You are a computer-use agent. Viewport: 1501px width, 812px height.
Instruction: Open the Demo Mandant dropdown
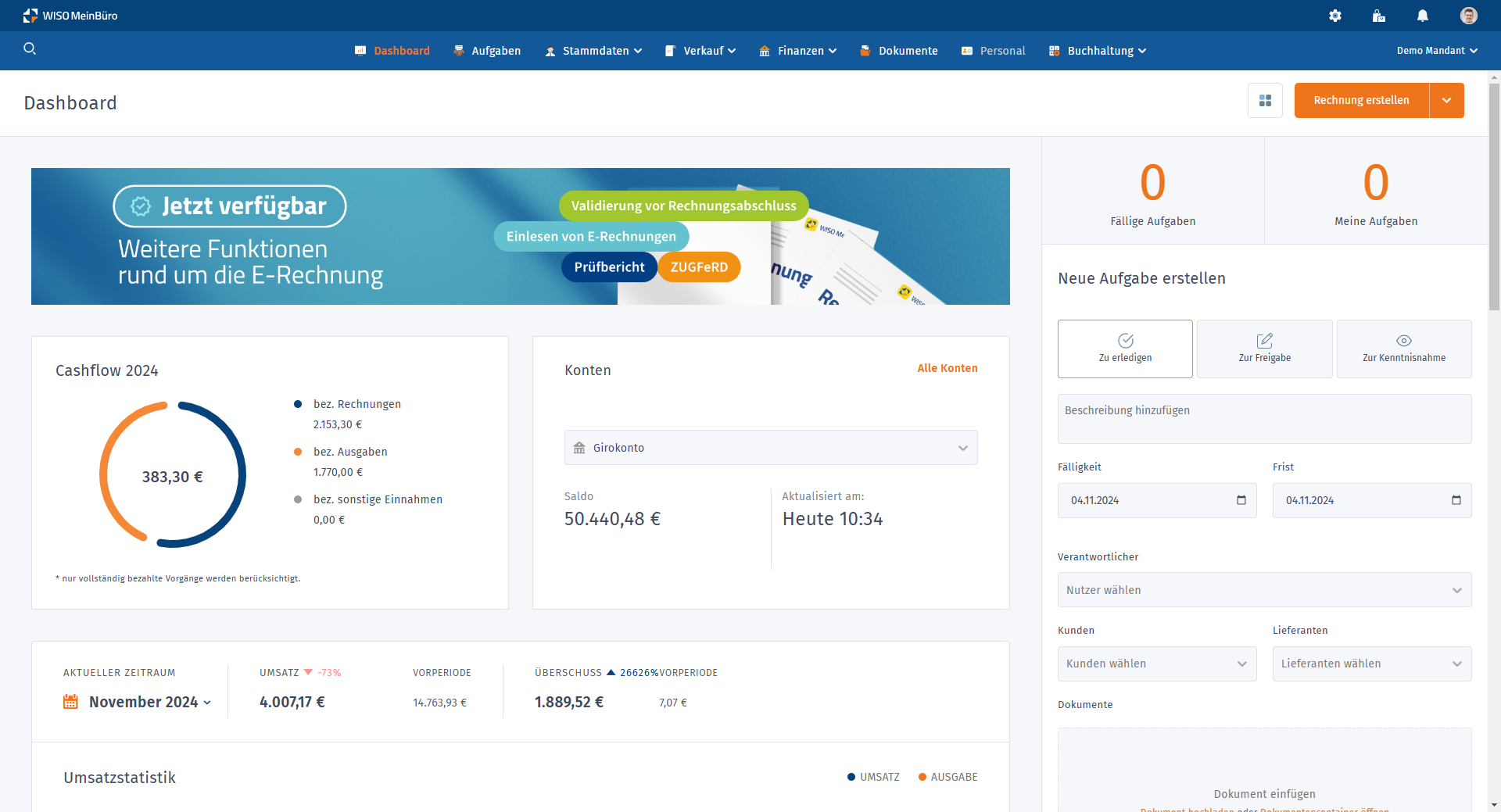click(x=1437, y=51)
